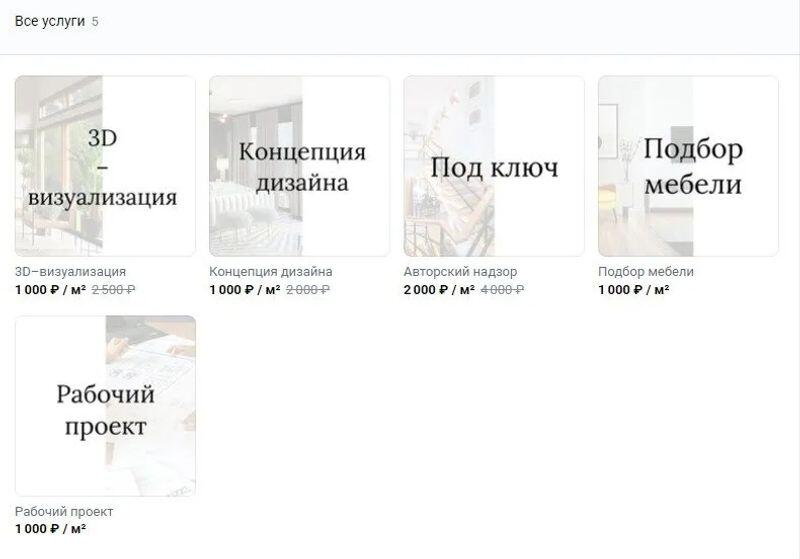Click the Рабочий проект price 1 000 ₽ / м²
Image resolution: width=800 pixels, height=559 pixels.
coord(50,529)
